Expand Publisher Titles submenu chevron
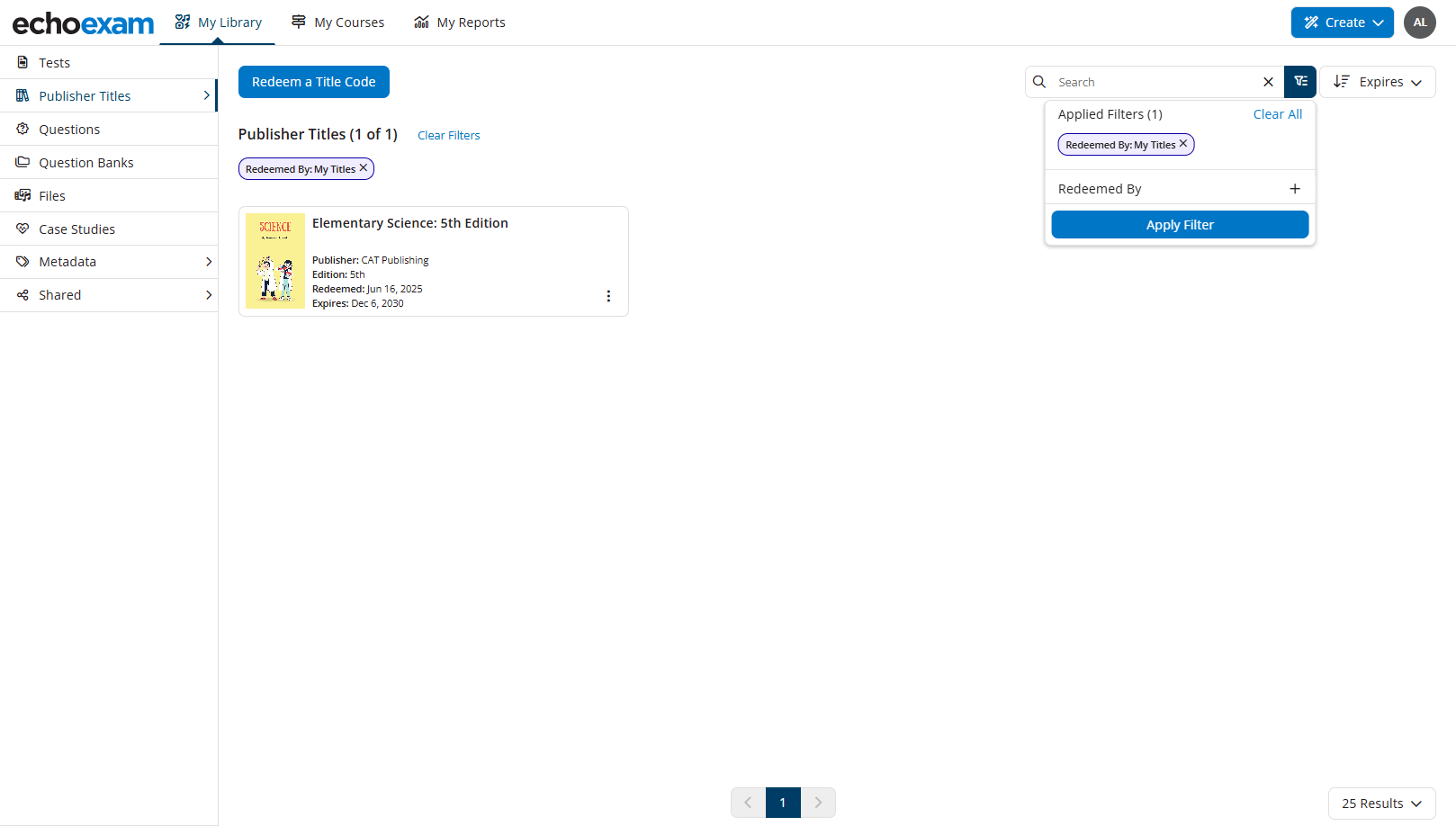Image resolution: width=1456 pixels, height=826 pixels. [206, 95]
